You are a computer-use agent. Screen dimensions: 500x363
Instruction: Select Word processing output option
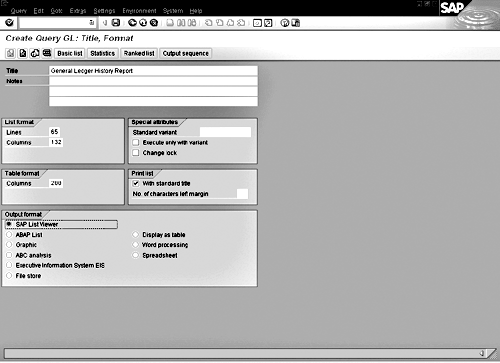[x=135, y=245]
